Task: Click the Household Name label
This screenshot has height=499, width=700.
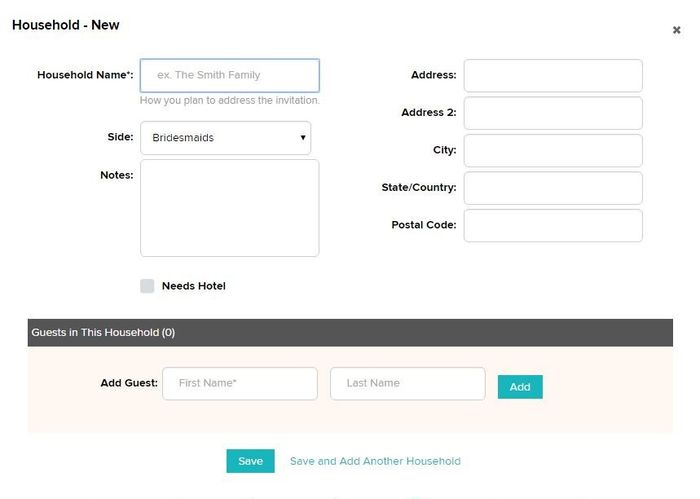Action: (x=85, y=75)
